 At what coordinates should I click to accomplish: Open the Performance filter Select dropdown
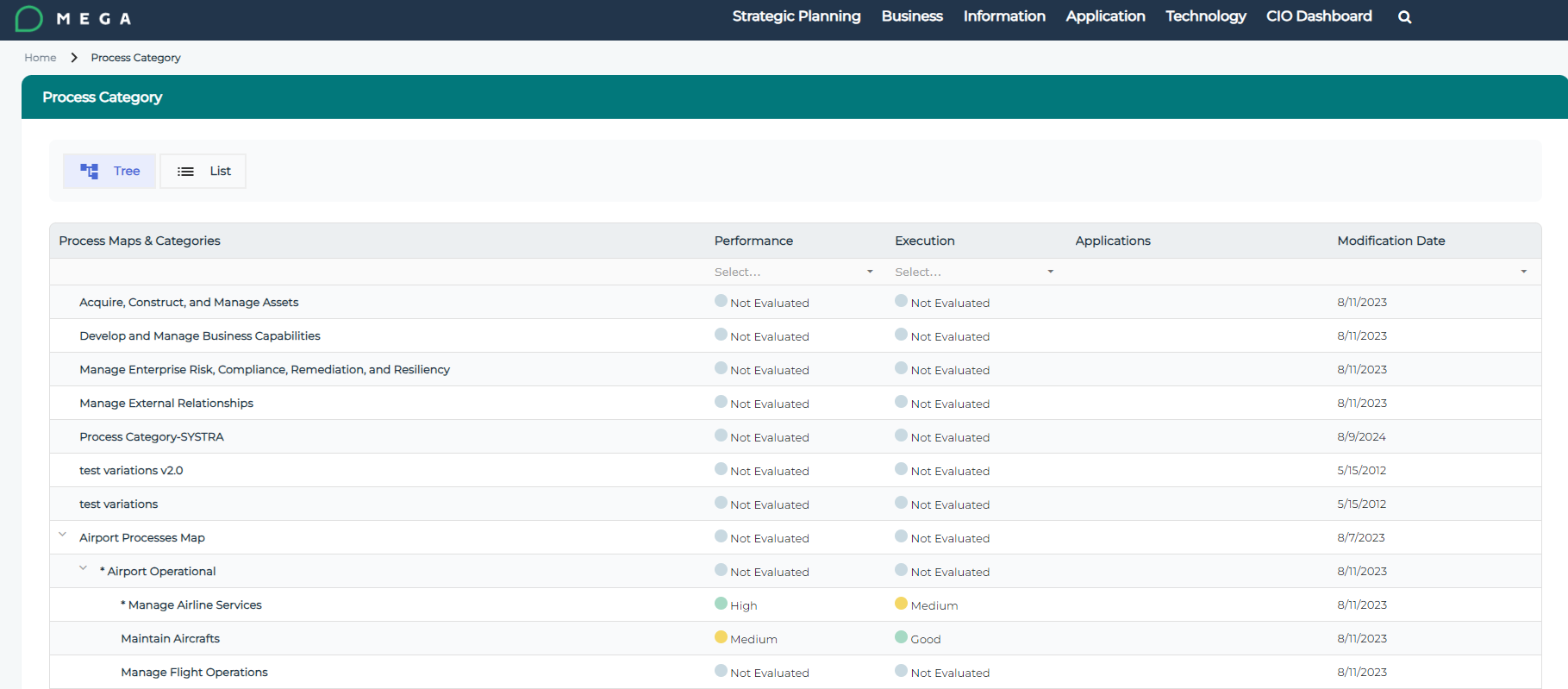(x=793, y=272)
